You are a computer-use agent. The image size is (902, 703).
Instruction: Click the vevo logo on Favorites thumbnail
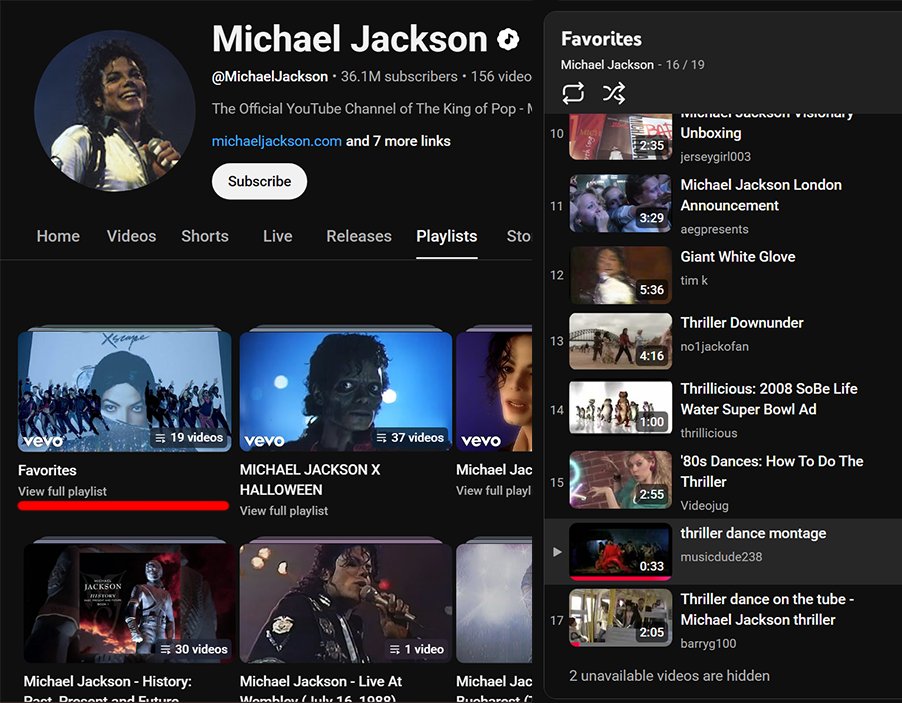(x=42, y=441)
